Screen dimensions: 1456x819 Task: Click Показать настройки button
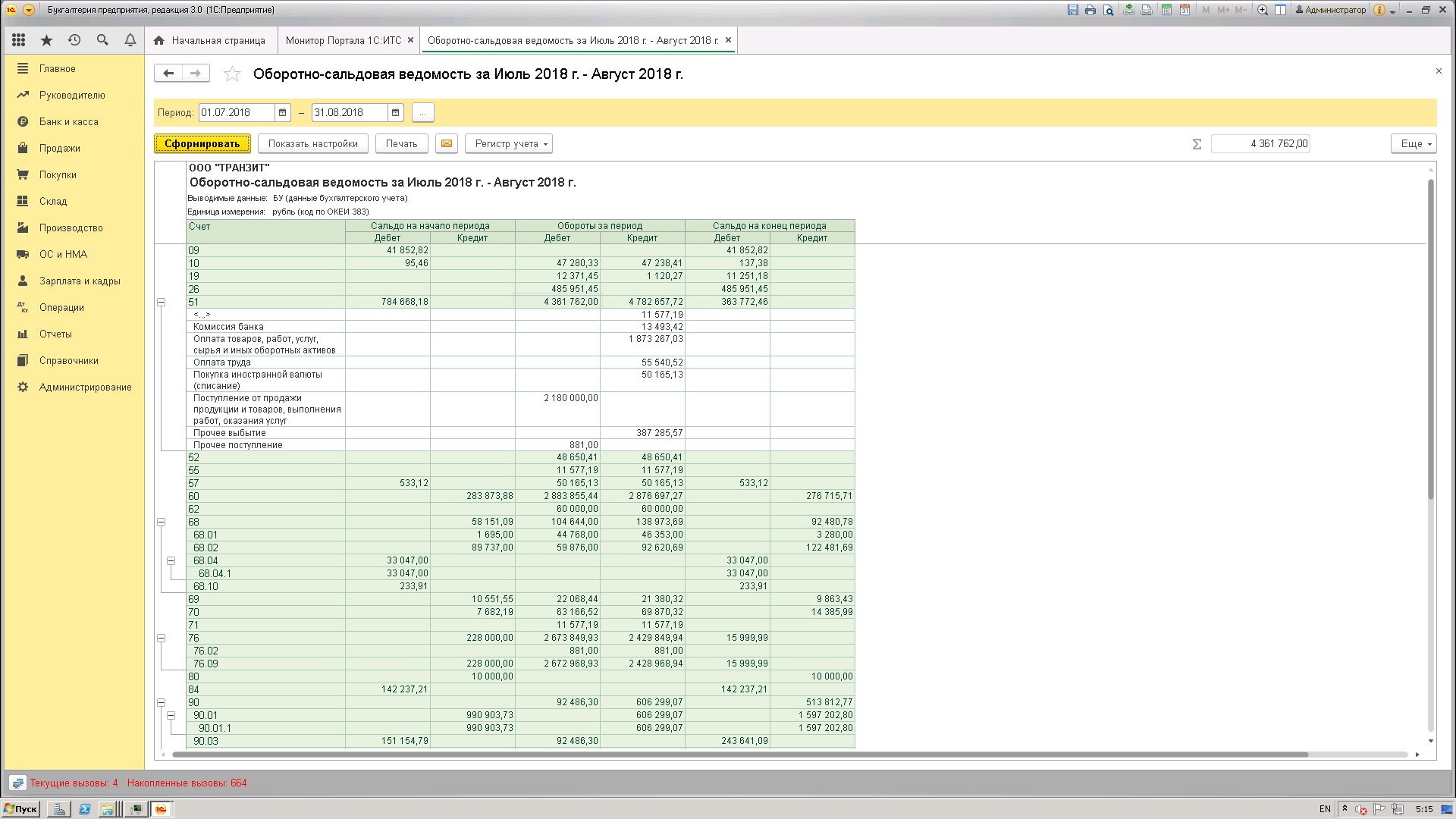point(312,143)
